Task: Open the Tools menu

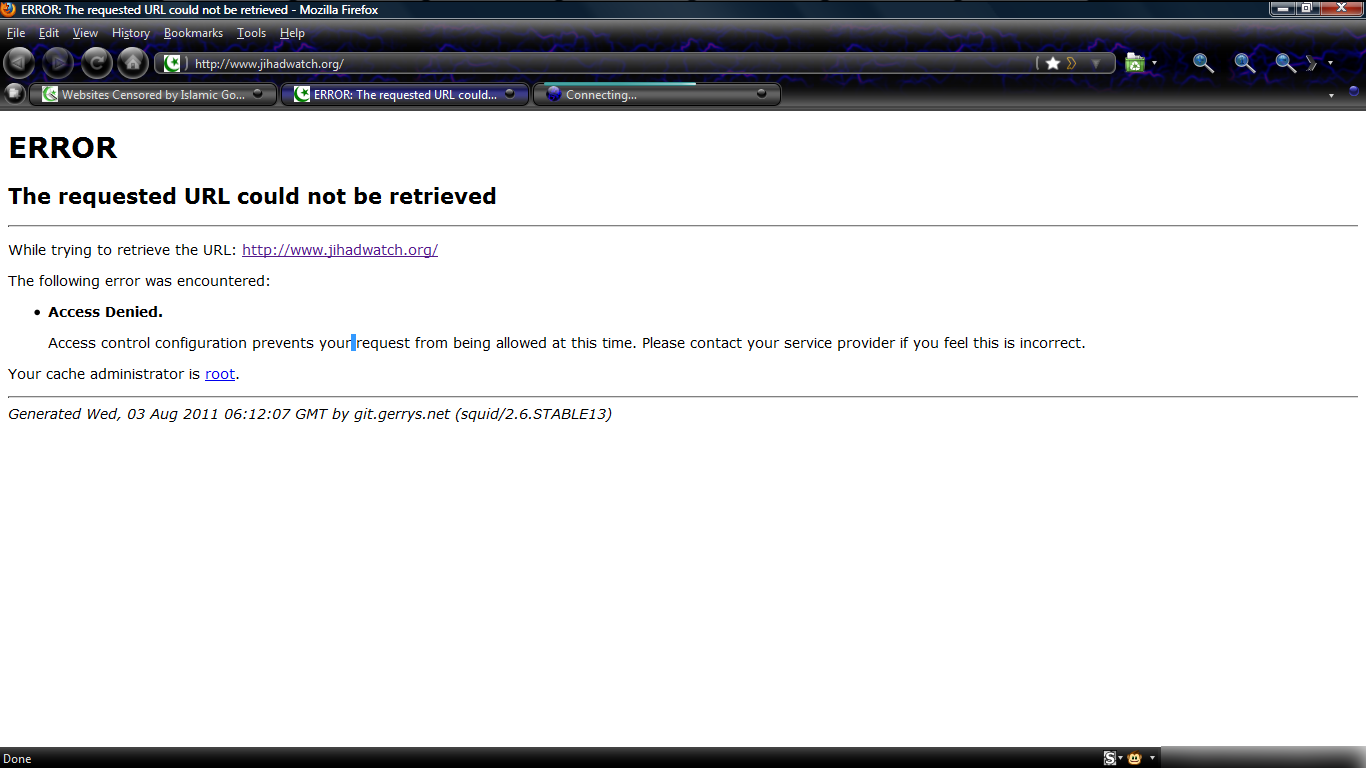Action: point(251,33)
